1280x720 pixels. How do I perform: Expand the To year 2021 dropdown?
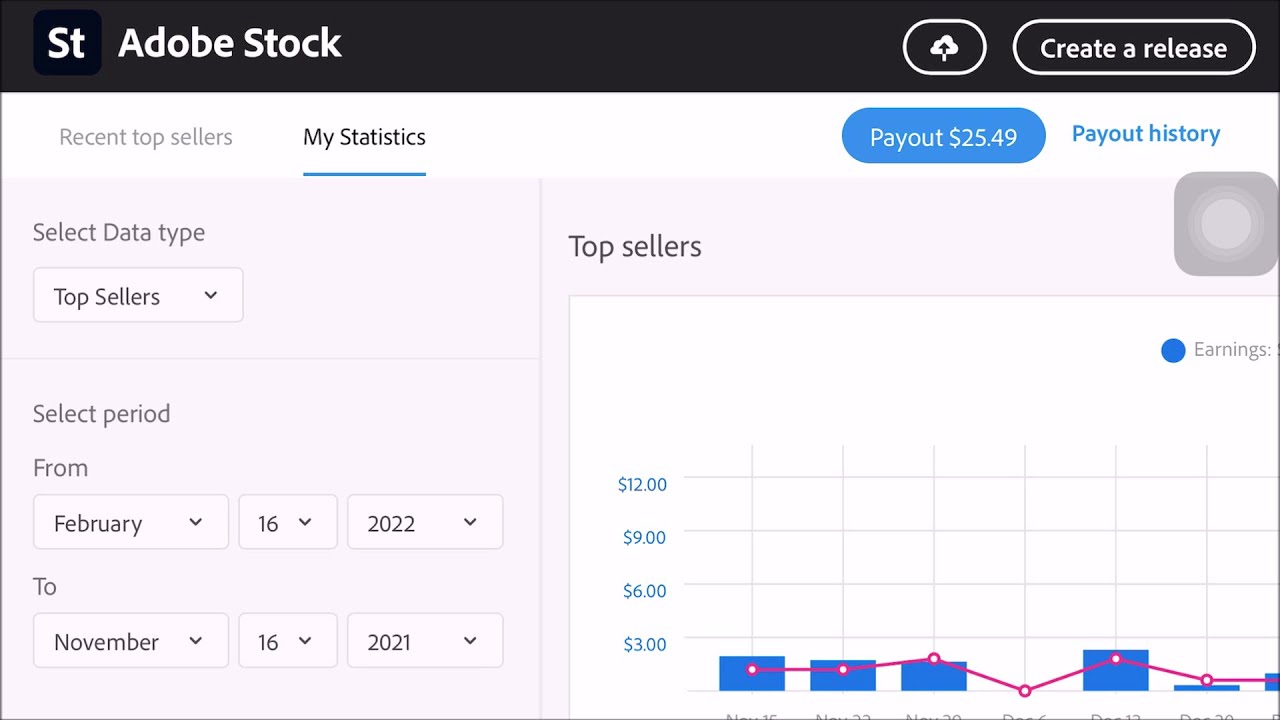[424, 641]
